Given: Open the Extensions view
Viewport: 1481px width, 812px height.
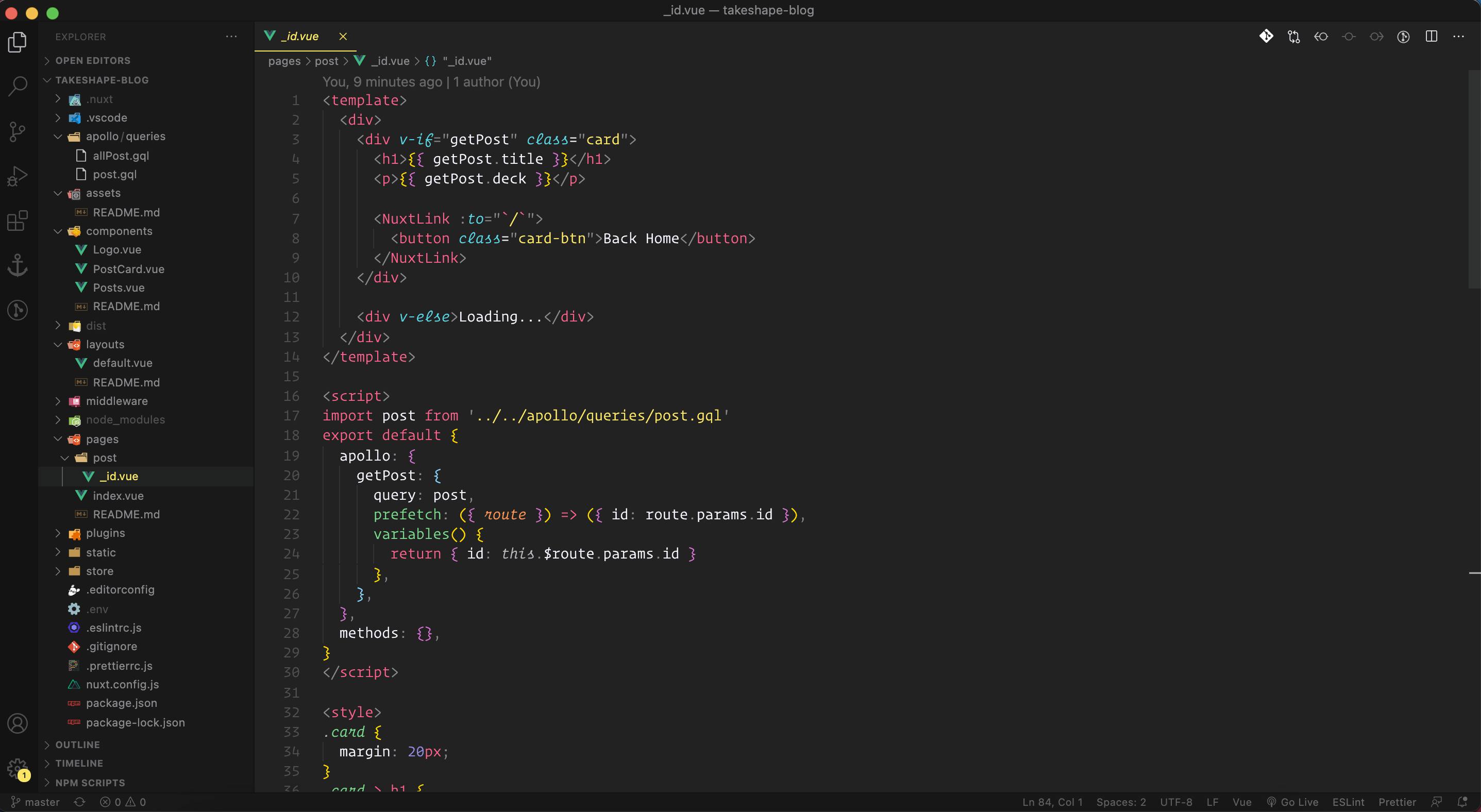Looking at the screenshot, I should 18,221.
